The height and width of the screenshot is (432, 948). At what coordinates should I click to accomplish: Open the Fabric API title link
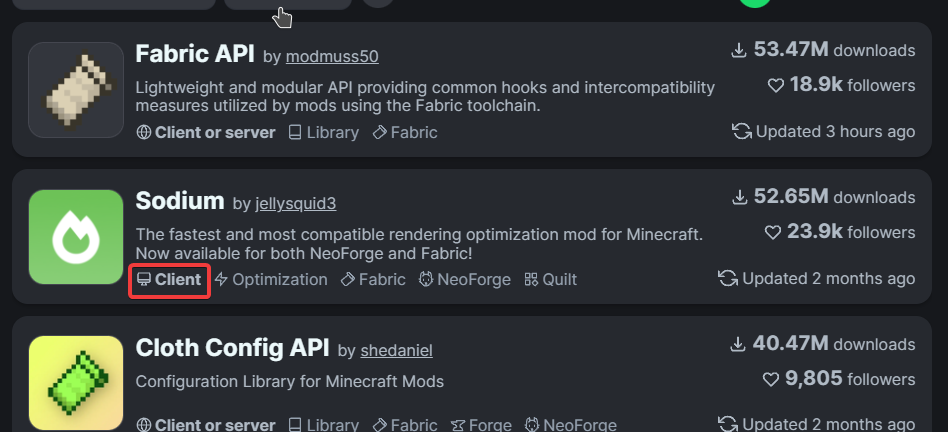coord(195,53)
